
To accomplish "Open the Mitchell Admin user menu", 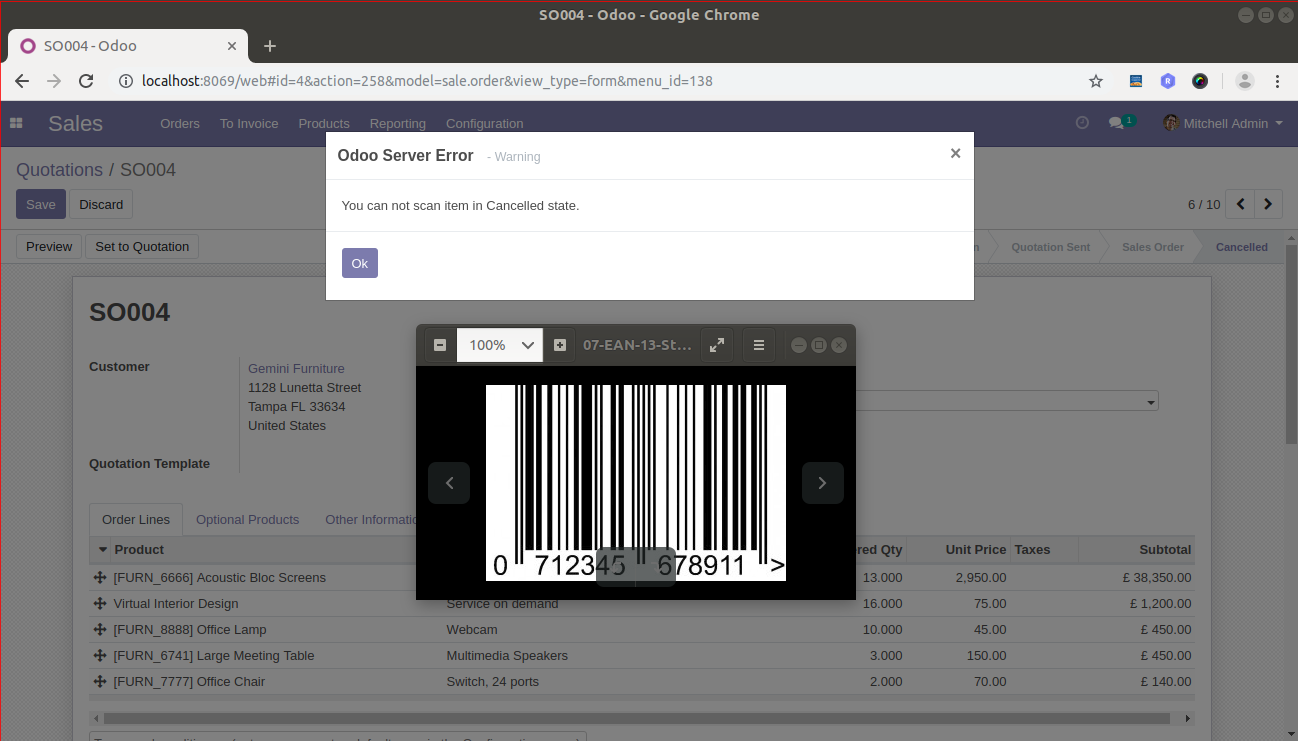I will pyautogui.click(x=1222, y=123).
